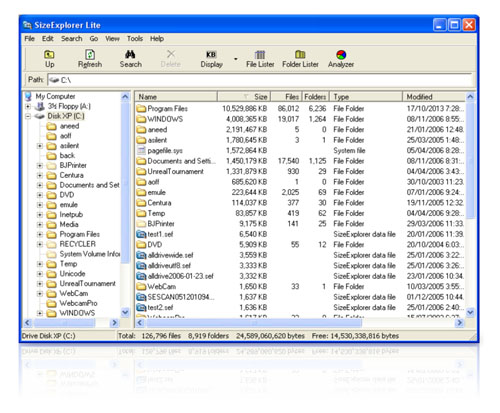This screenshot has height=413, width=500.
Task: Click the Path input field
Action: pos(259,80)
